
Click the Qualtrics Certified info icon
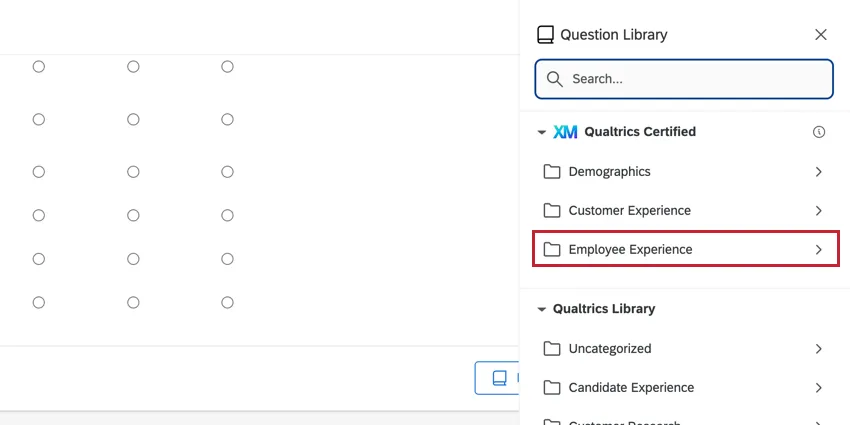(x=819, y=132)
